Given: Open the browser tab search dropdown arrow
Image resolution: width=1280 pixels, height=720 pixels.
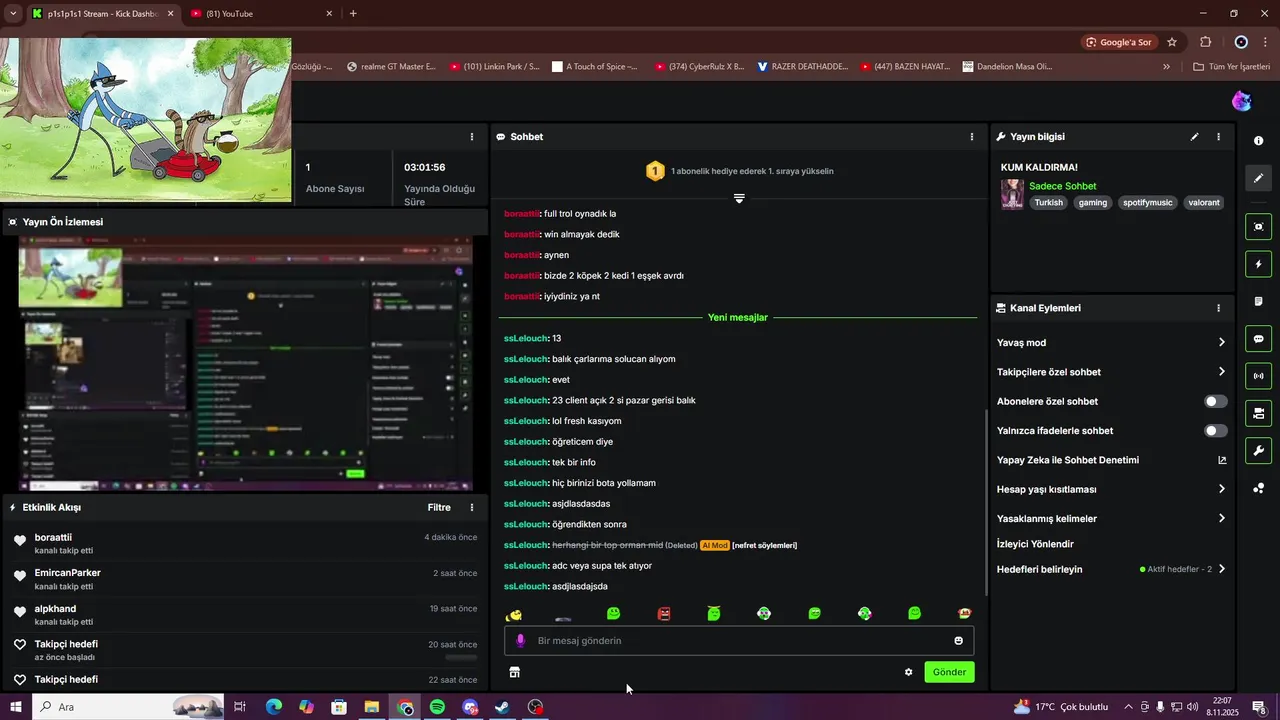Looking at the screenshot, I should click(13, 13).
